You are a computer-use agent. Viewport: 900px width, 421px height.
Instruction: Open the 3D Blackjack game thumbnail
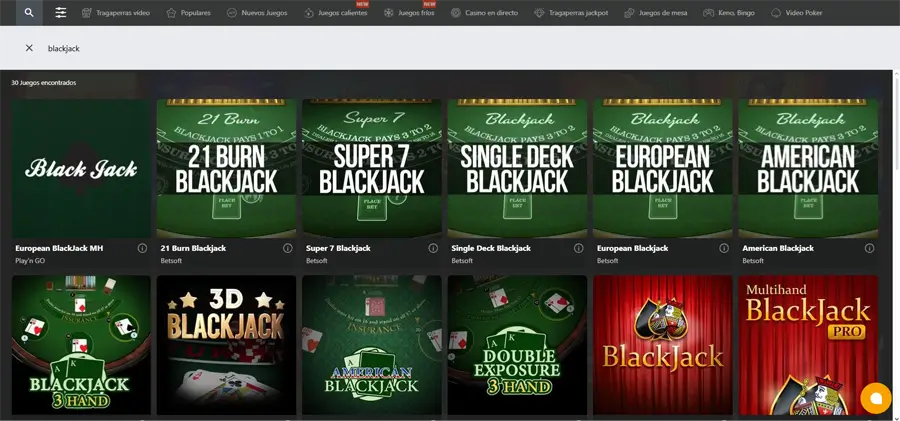pos(226,345)
